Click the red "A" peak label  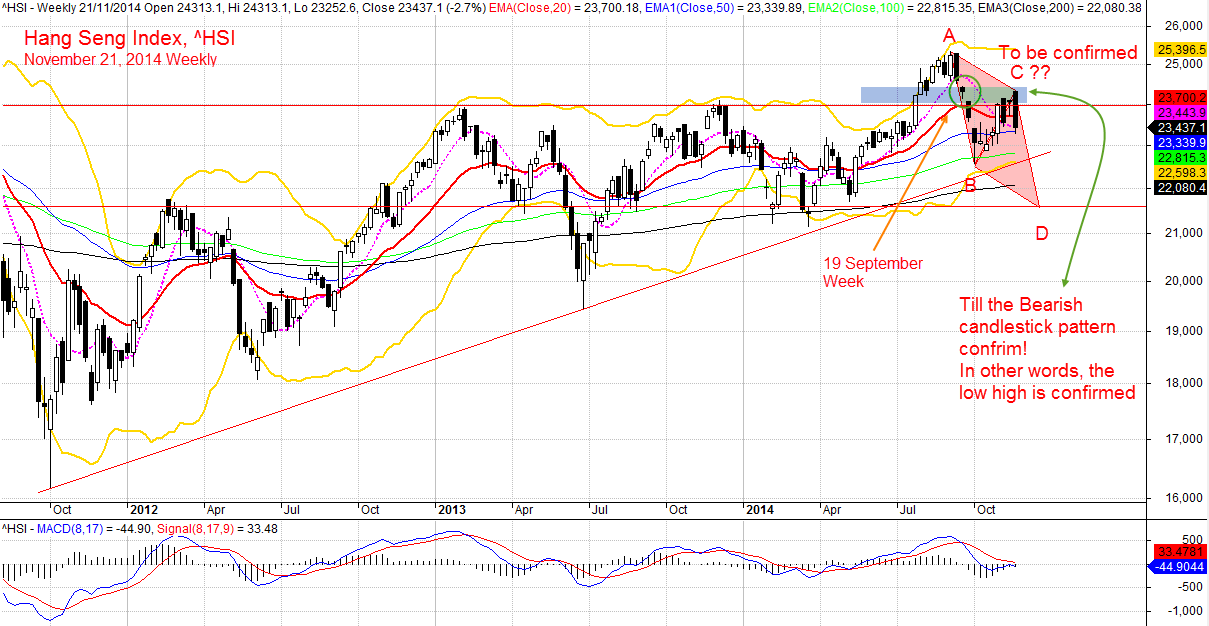949,35
